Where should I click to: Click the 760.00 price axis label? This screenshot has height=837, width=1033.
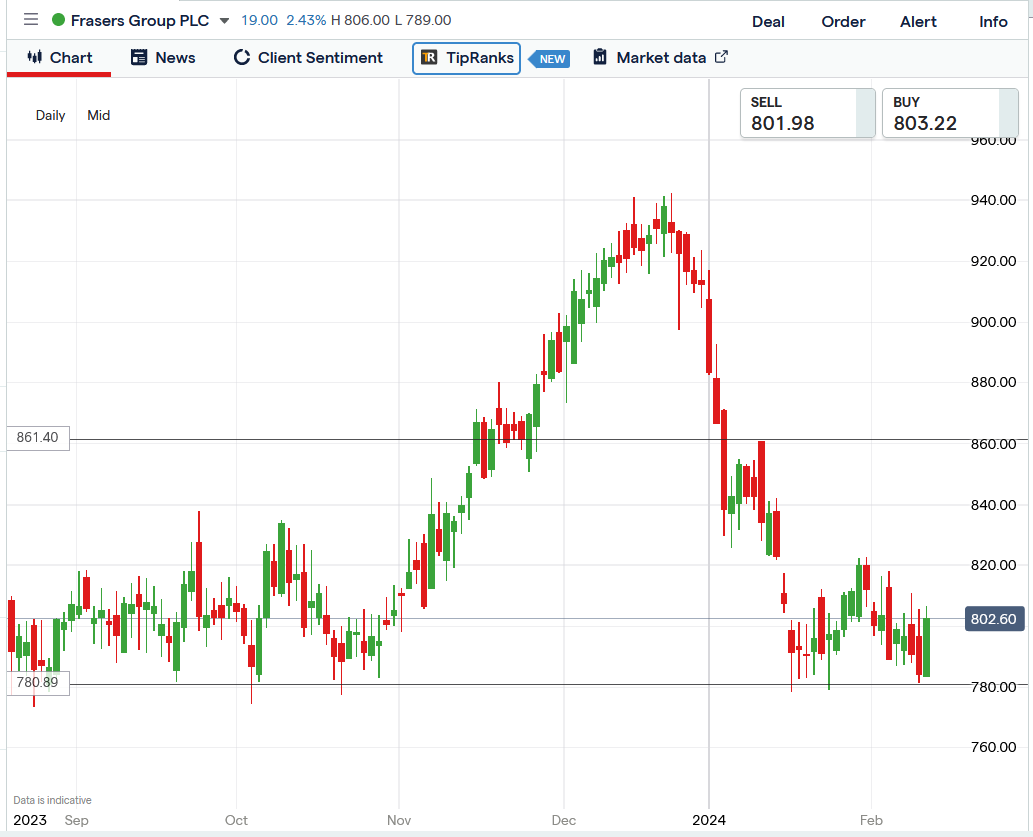click(993, 747)
